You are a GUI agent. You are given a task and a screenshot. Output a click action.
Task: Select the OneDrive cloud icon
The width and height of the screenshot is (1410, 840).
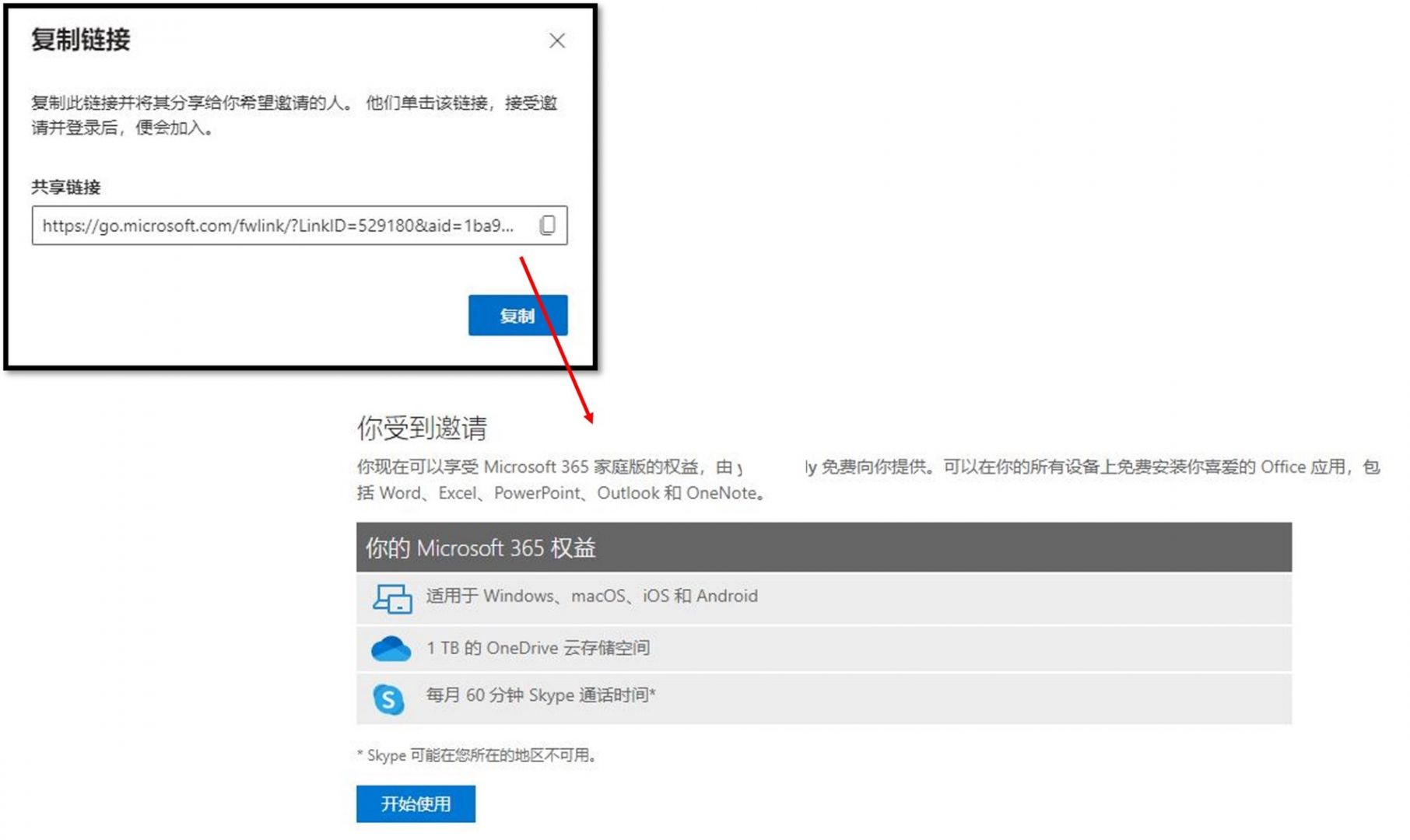(x=391, y=647)
